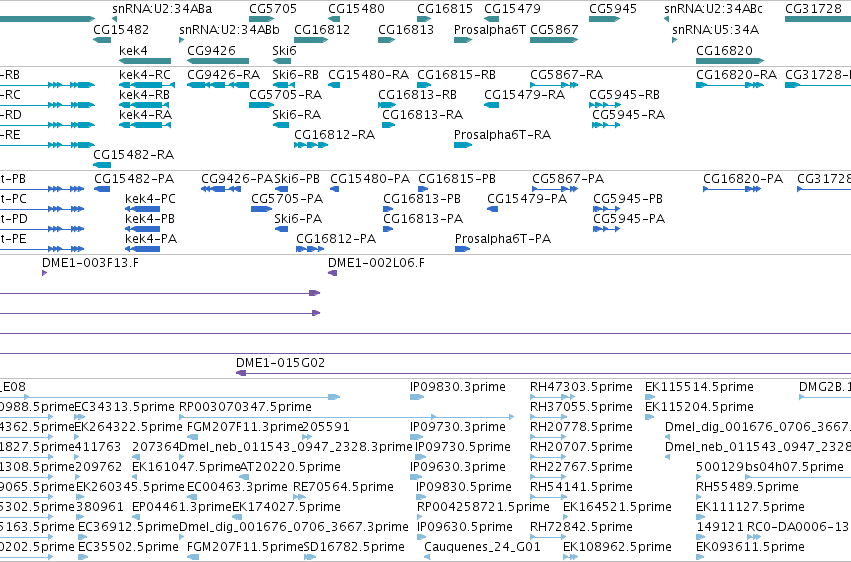The height and width of the screenshot is (562, 851).
Task: Click the CG5945-PB protein label
Action: 628,199
